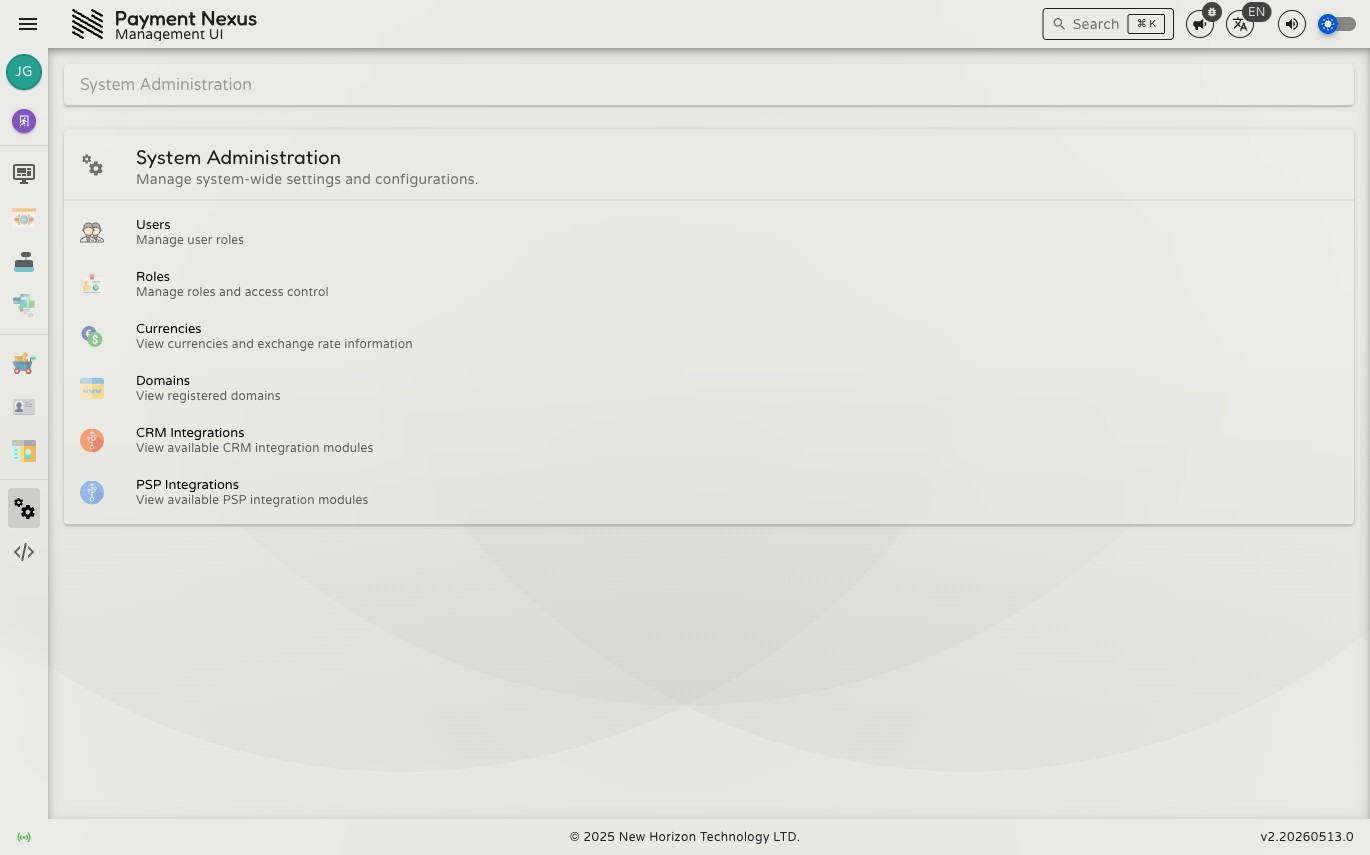This screenshot has width=1370, height=855.
Task: Click the New Horizon Technology copyright text
Action: (685, 837)
